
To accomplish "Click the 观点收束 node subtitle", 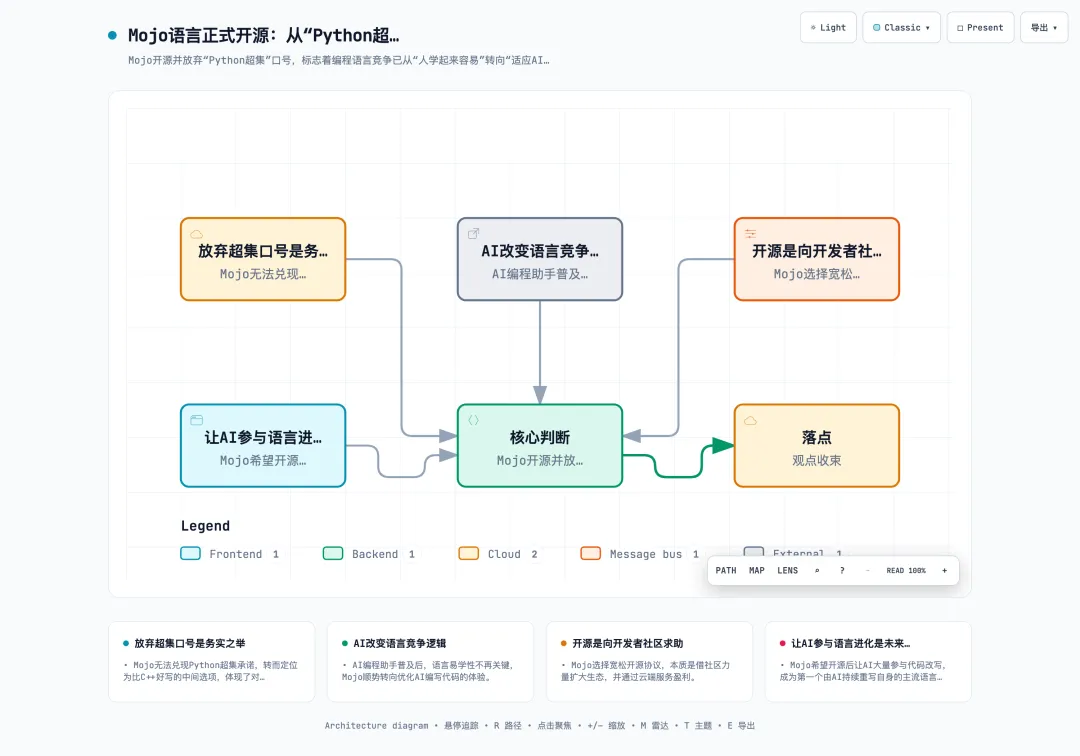I will [x=817, y=461].
